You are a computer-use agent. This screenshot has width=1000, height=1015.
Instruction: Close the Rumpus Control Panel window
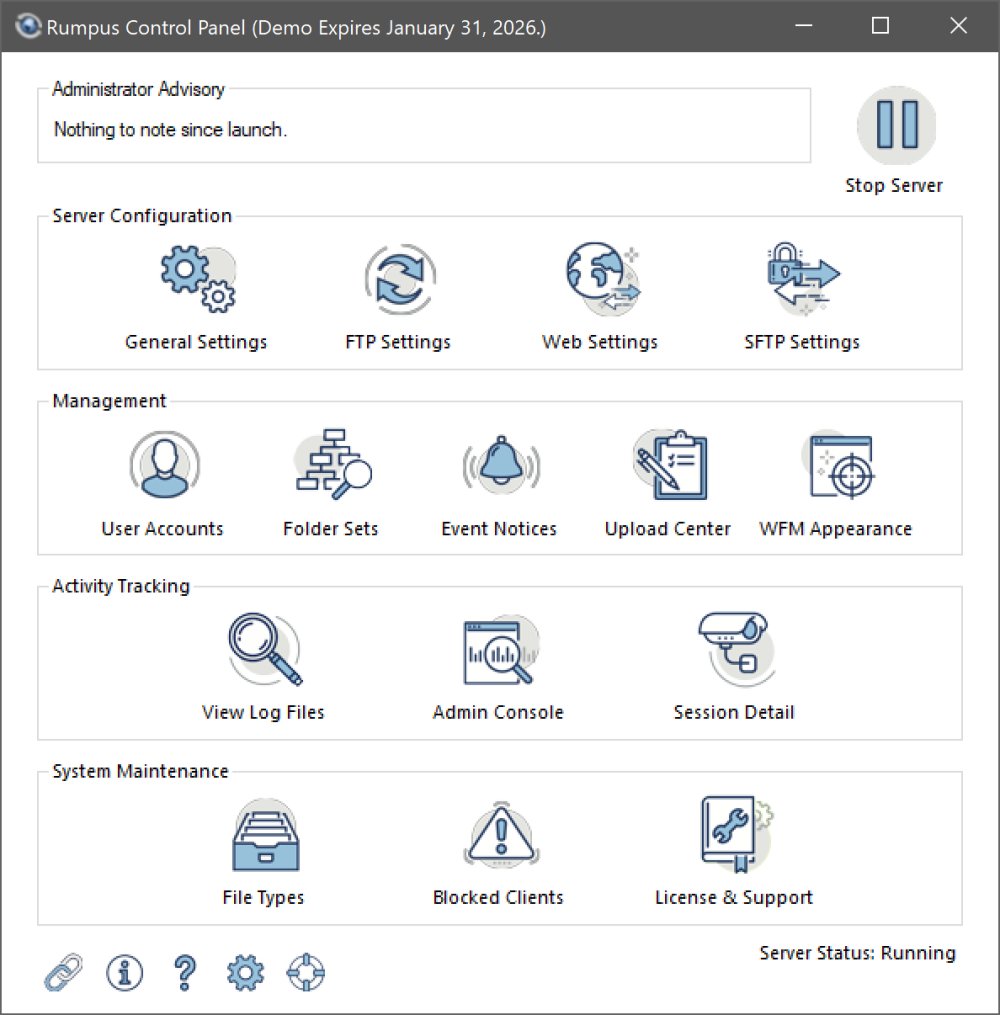(959, 26)
